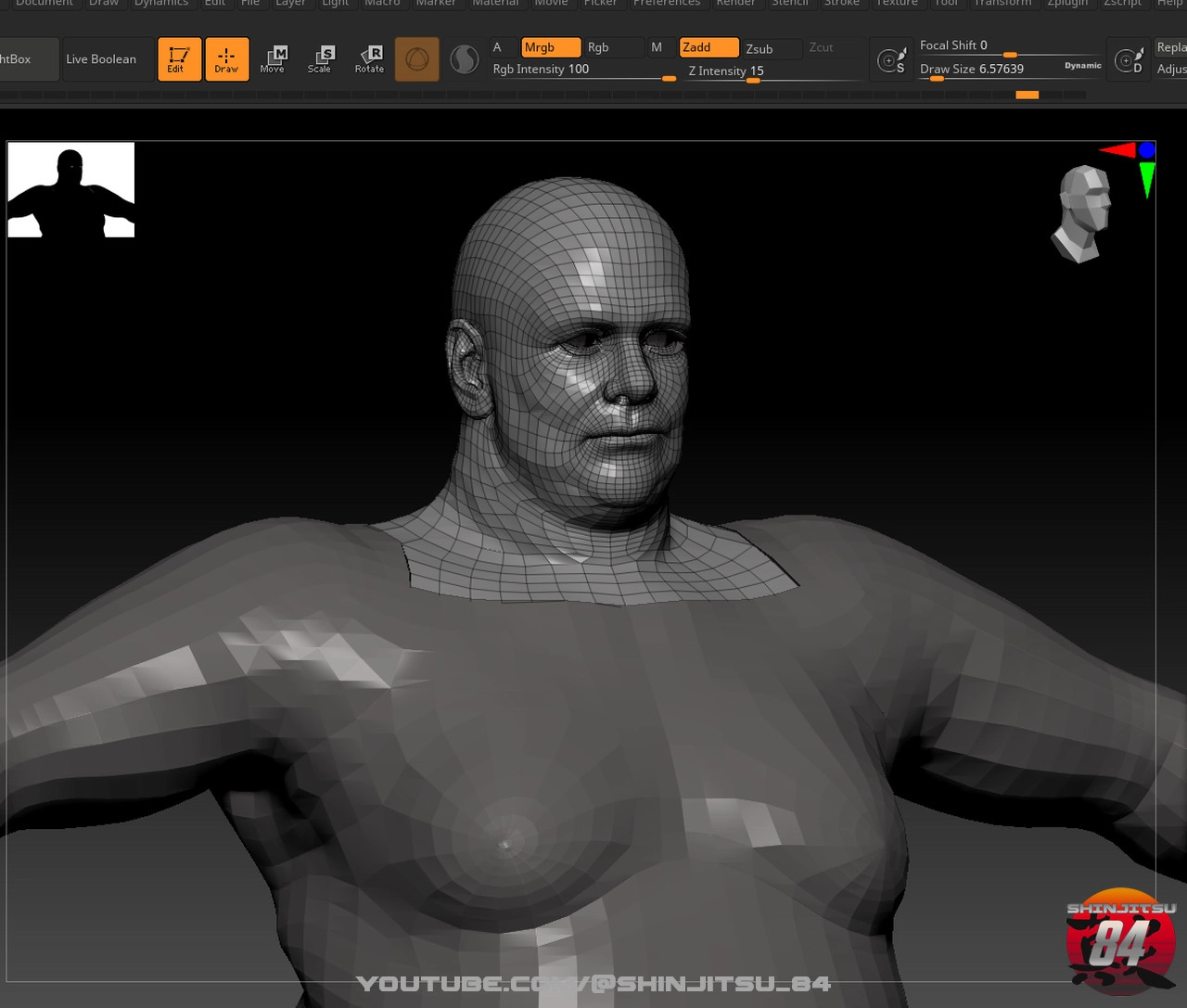Viewport: 1187px width, 1008px height.
Task: Click the silhouette thumbnail preview
Action: click(71, 190)
